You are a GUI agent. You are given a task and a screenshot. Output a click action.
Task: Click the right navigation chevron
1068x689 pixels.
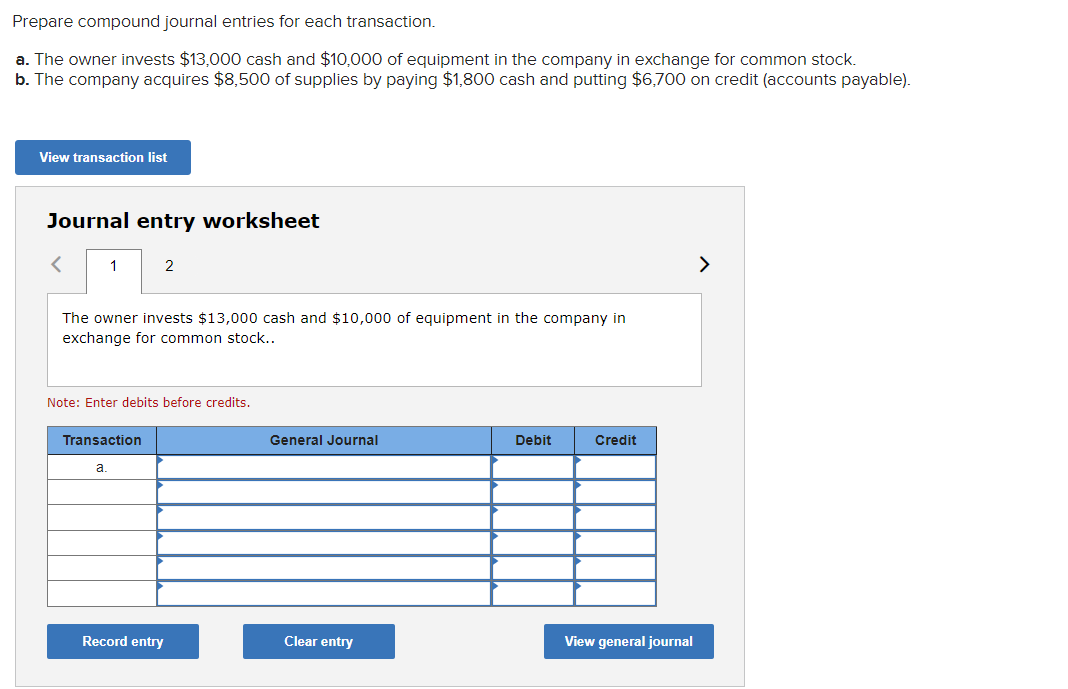tap(704, 264)
